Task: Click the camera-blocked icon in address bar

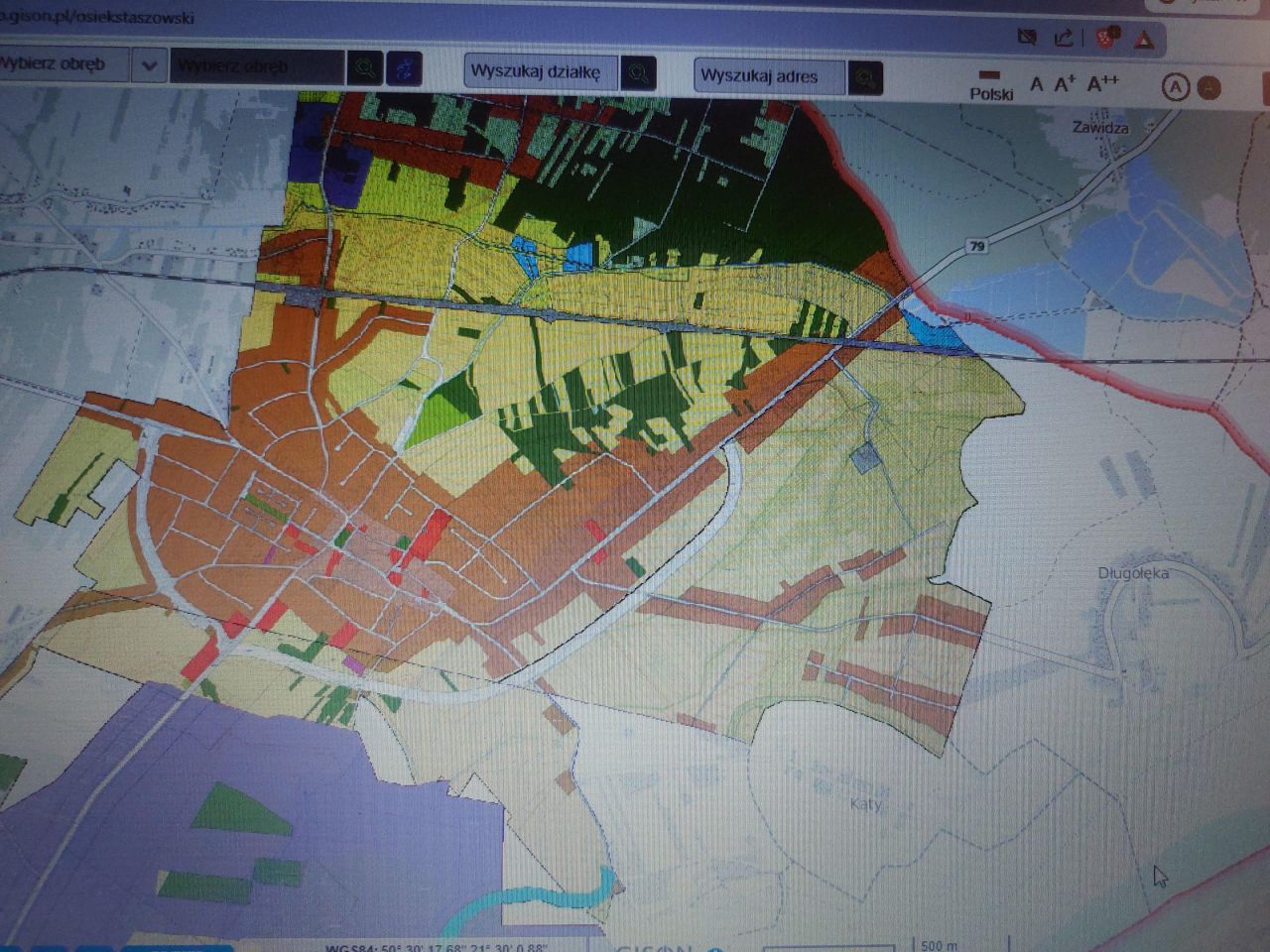Action: (x=1027, y=37)
